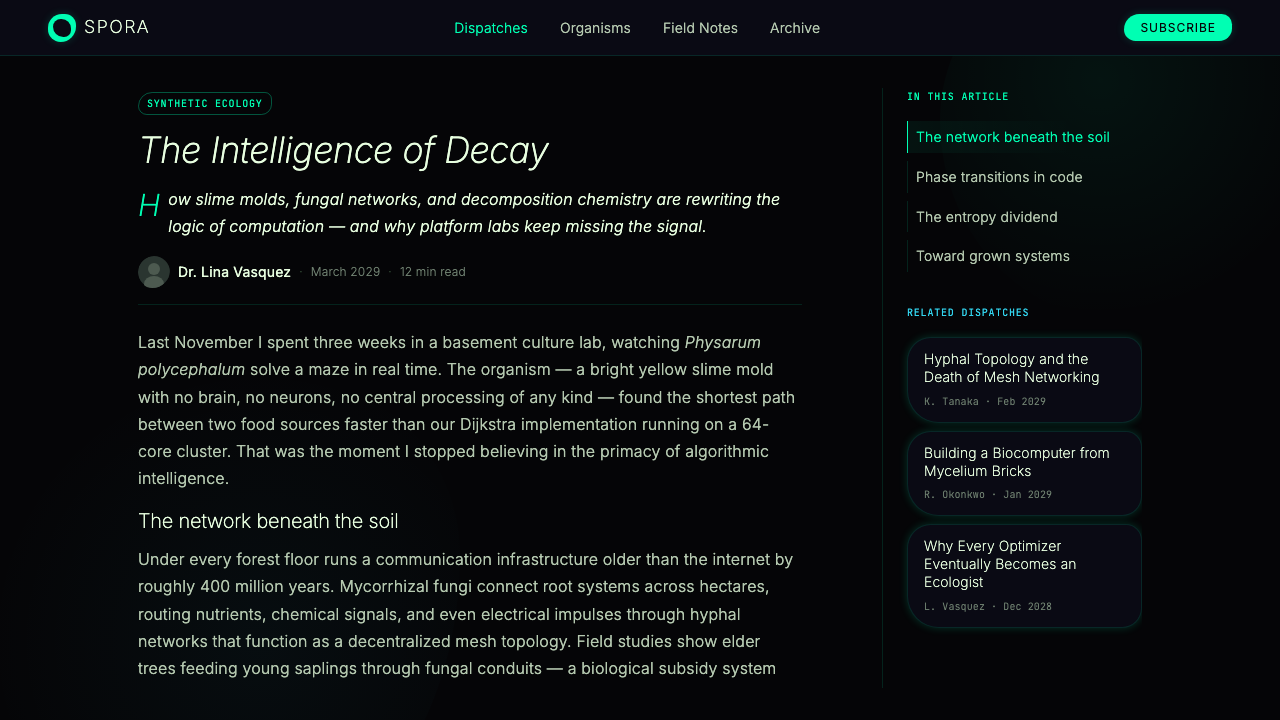This screenshot has width=1280, height=720.
Task: Open 'Hyphal Topology and the Death of Mesh Networking' dispatch
Action: 1024,380
